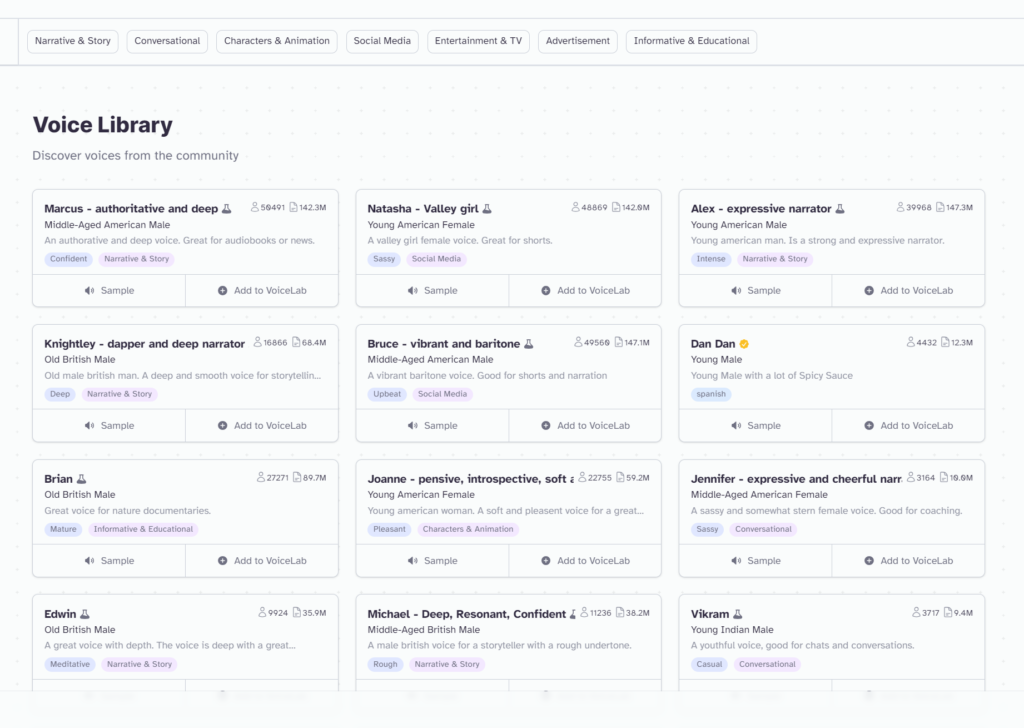
Task: Play the Joanne voice Sample
Action: point(432,561)
